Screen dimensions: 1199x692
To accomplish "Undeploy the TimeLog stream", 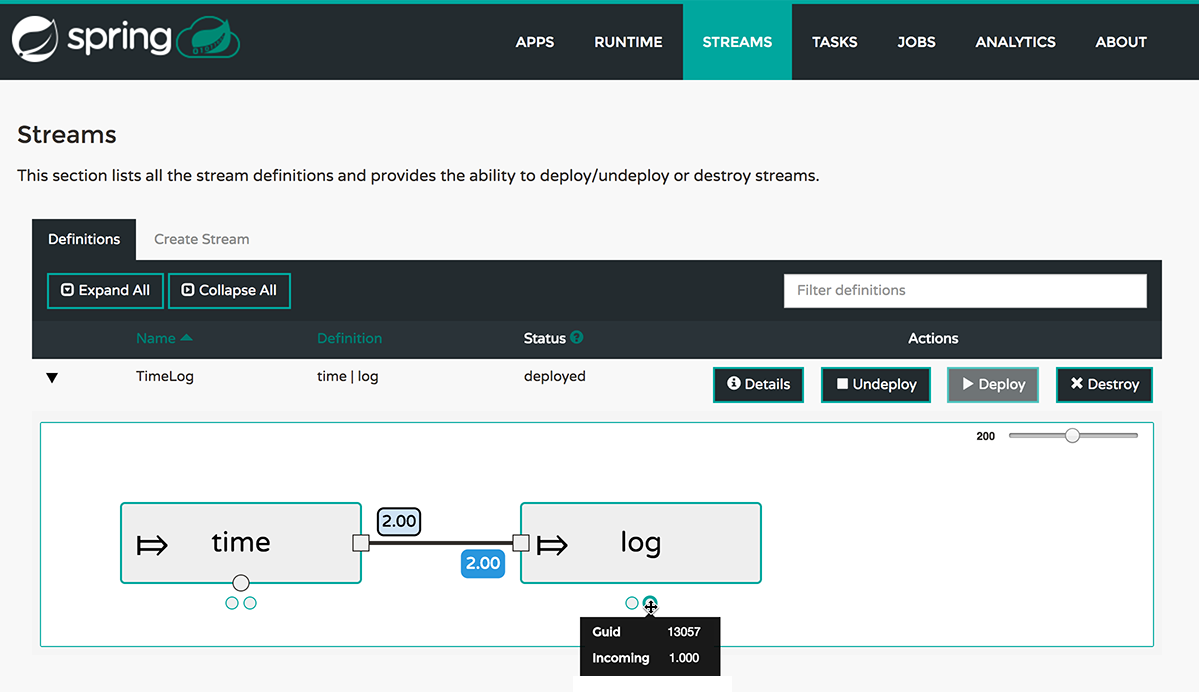I will click(x=876, y=385).
